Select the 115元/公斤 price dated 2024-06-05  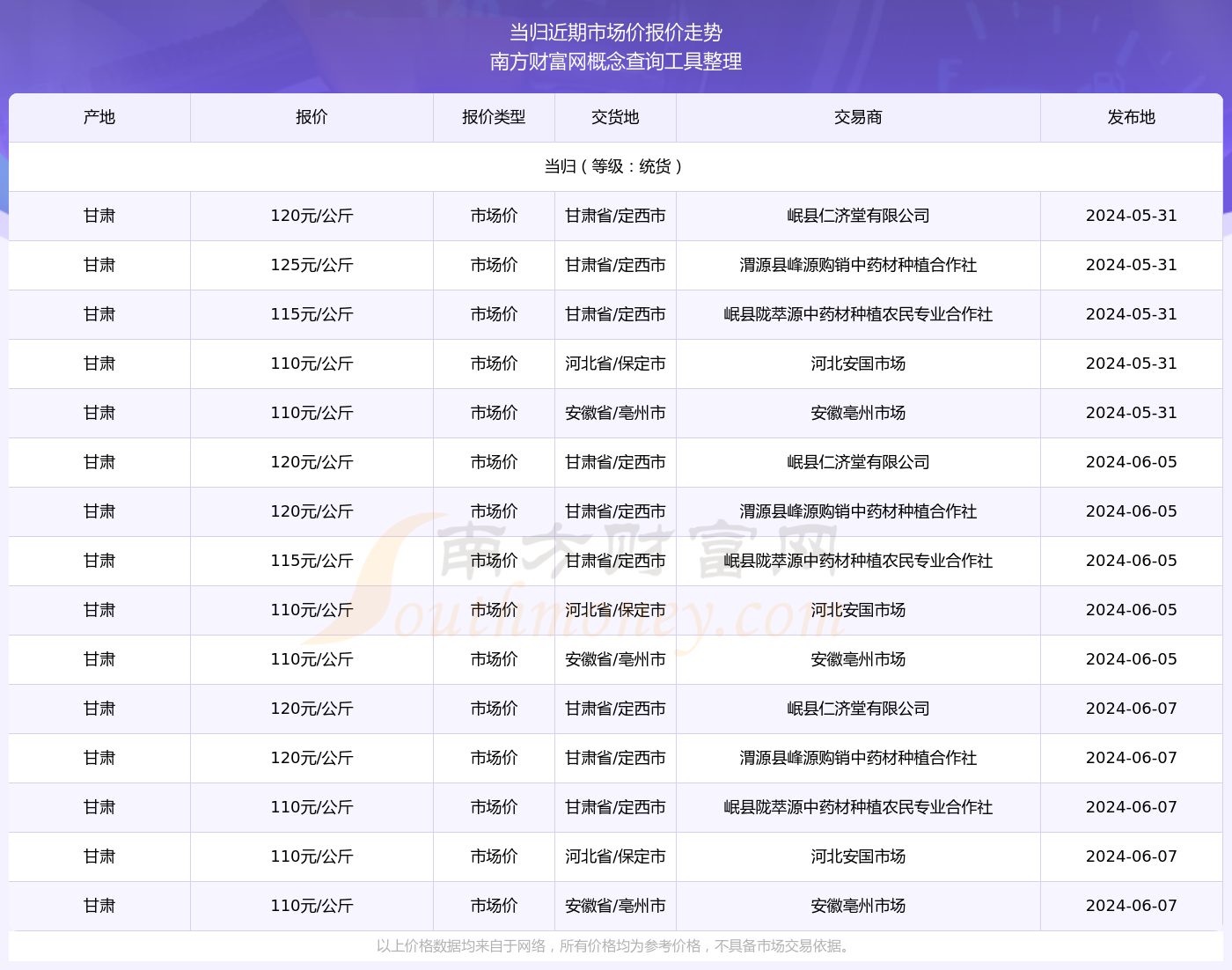(x=312, y=561)
